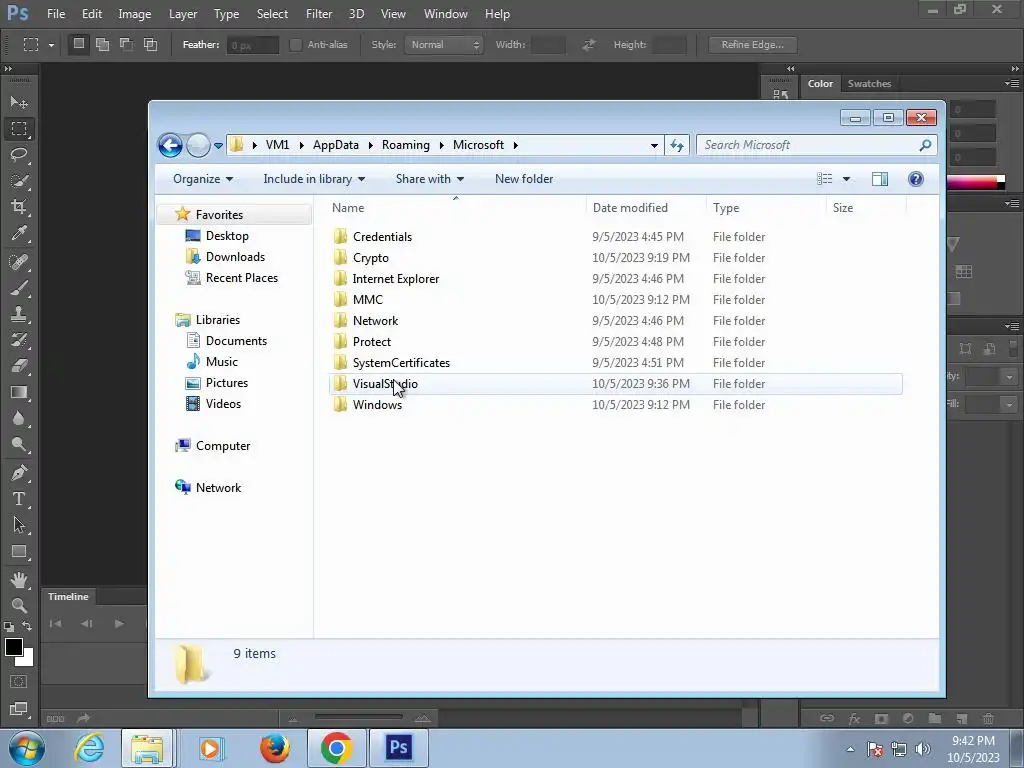Image resolution: width=1024 pixels, height=768 pixels.
Task: Open the Share with dropdown
Action: coord(430,179)
